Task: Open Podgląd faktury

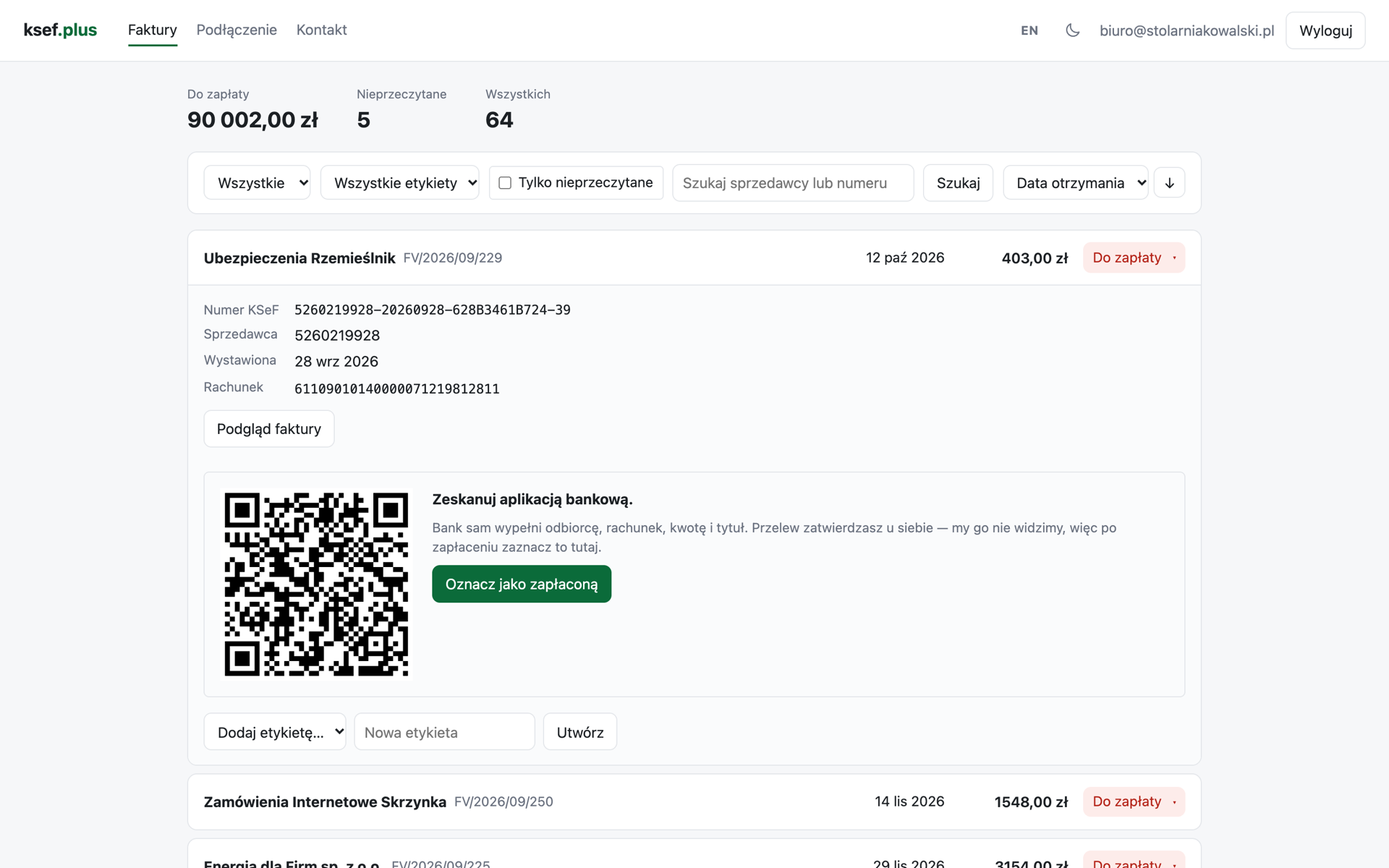Action: [x=269, y=429]
